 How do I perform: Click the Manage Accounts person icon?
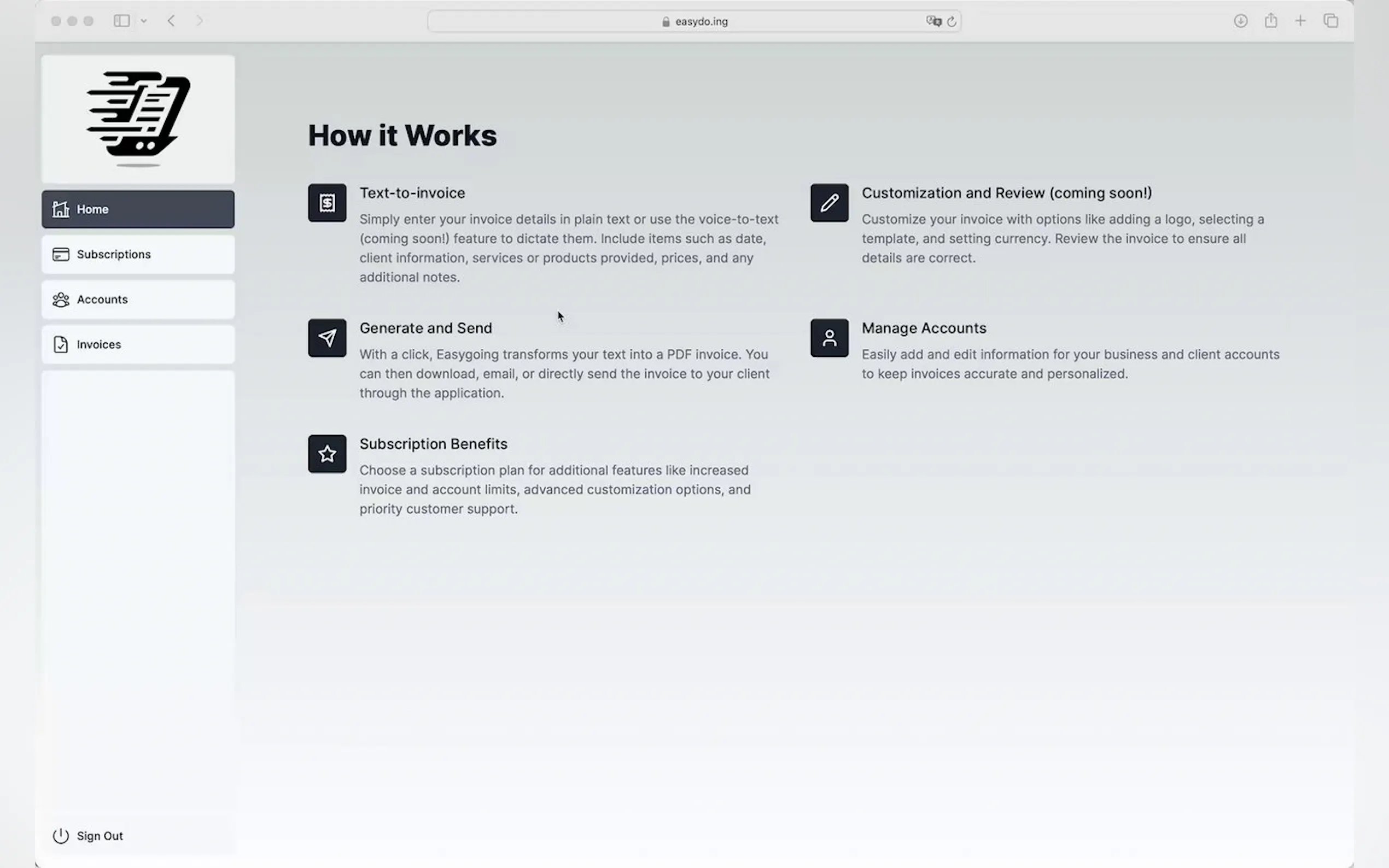[828, 338]
